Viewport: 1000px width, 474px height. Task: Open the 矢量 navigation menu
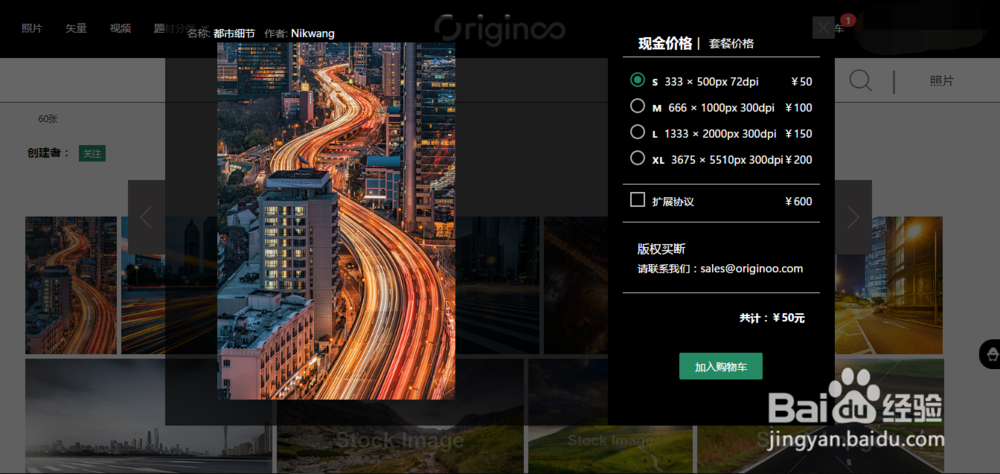pos(76,28)
